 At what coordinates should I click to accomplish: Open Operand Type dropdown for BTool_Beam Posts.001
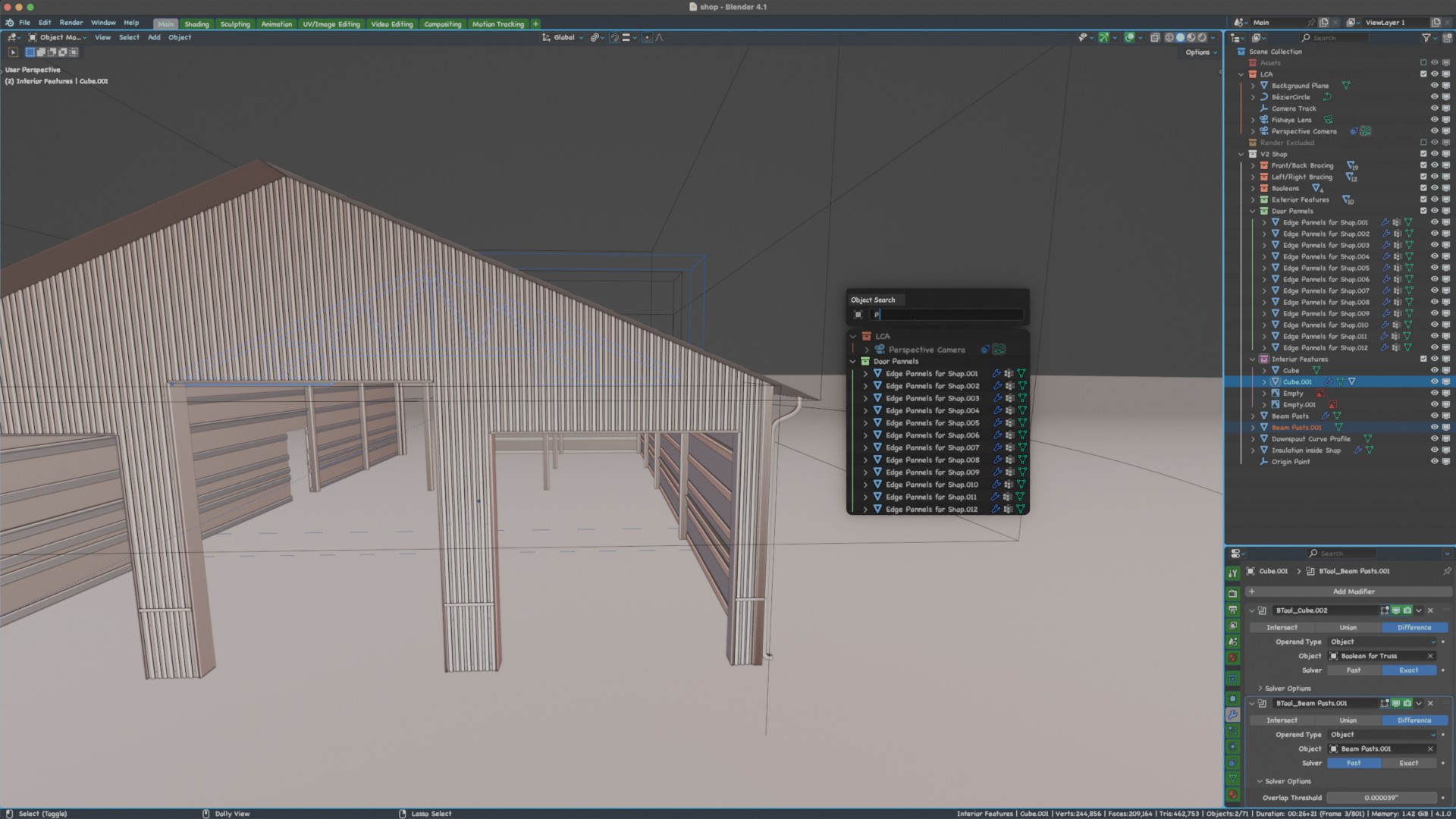(1382, 735)
